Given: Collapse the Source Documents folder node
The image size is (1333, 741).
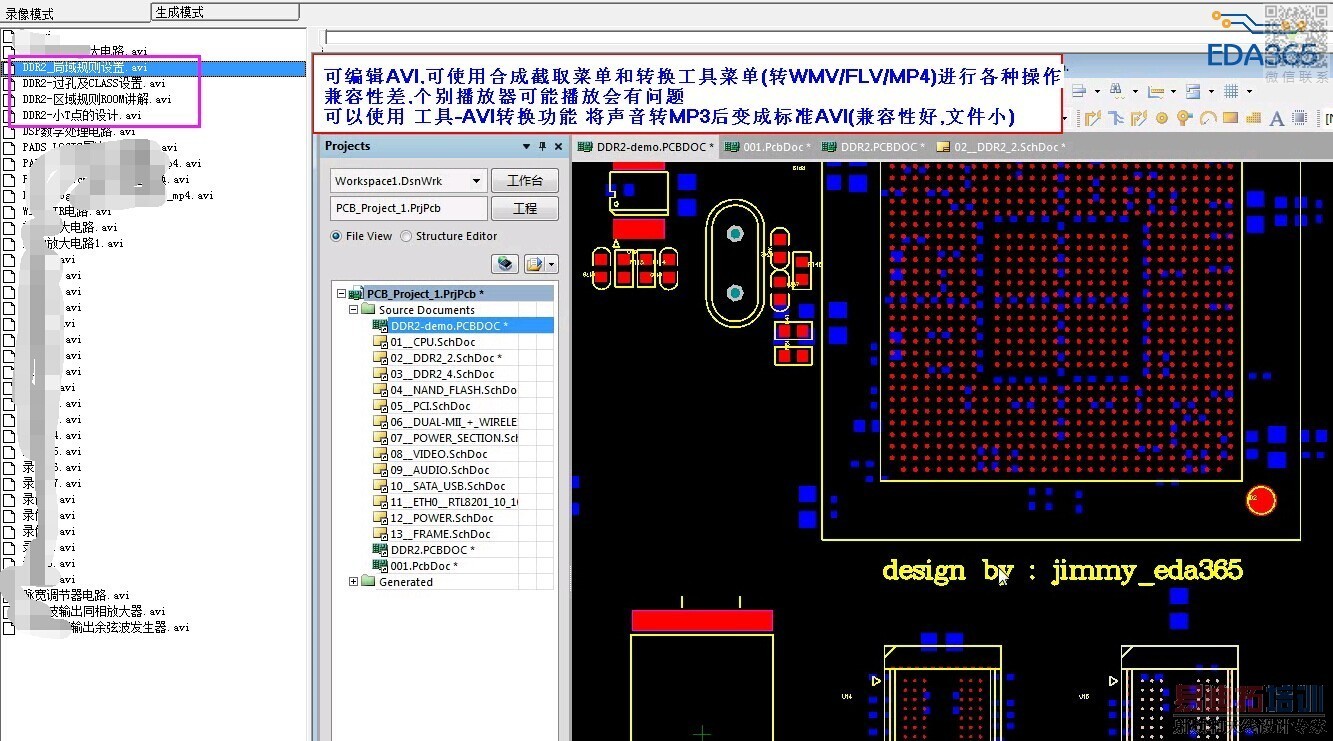Looking at the screenshot, I should 354,310.
